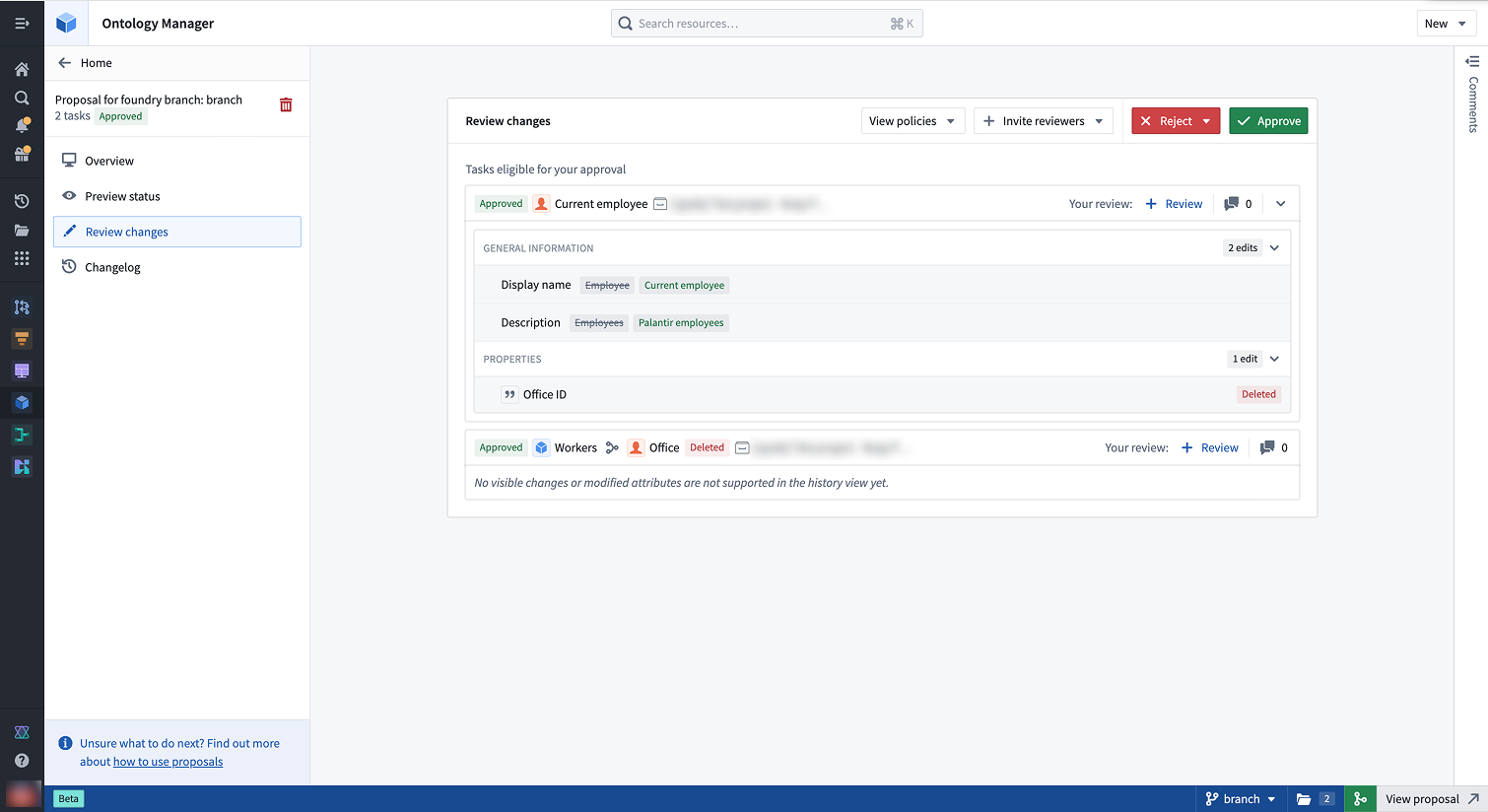Collapse the Current employee task chevron
This screenshot has height=812, width=1488.
point(1280,204)
